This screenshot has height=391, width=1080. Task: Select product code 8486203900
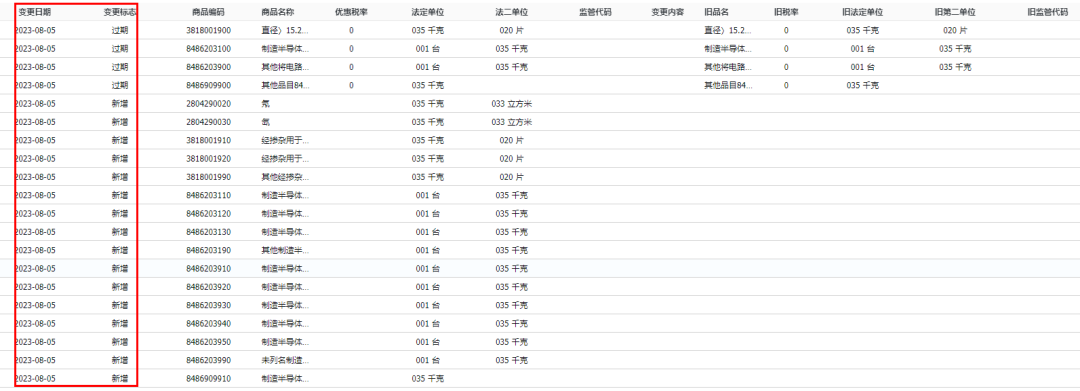click(x=209, y=67)
